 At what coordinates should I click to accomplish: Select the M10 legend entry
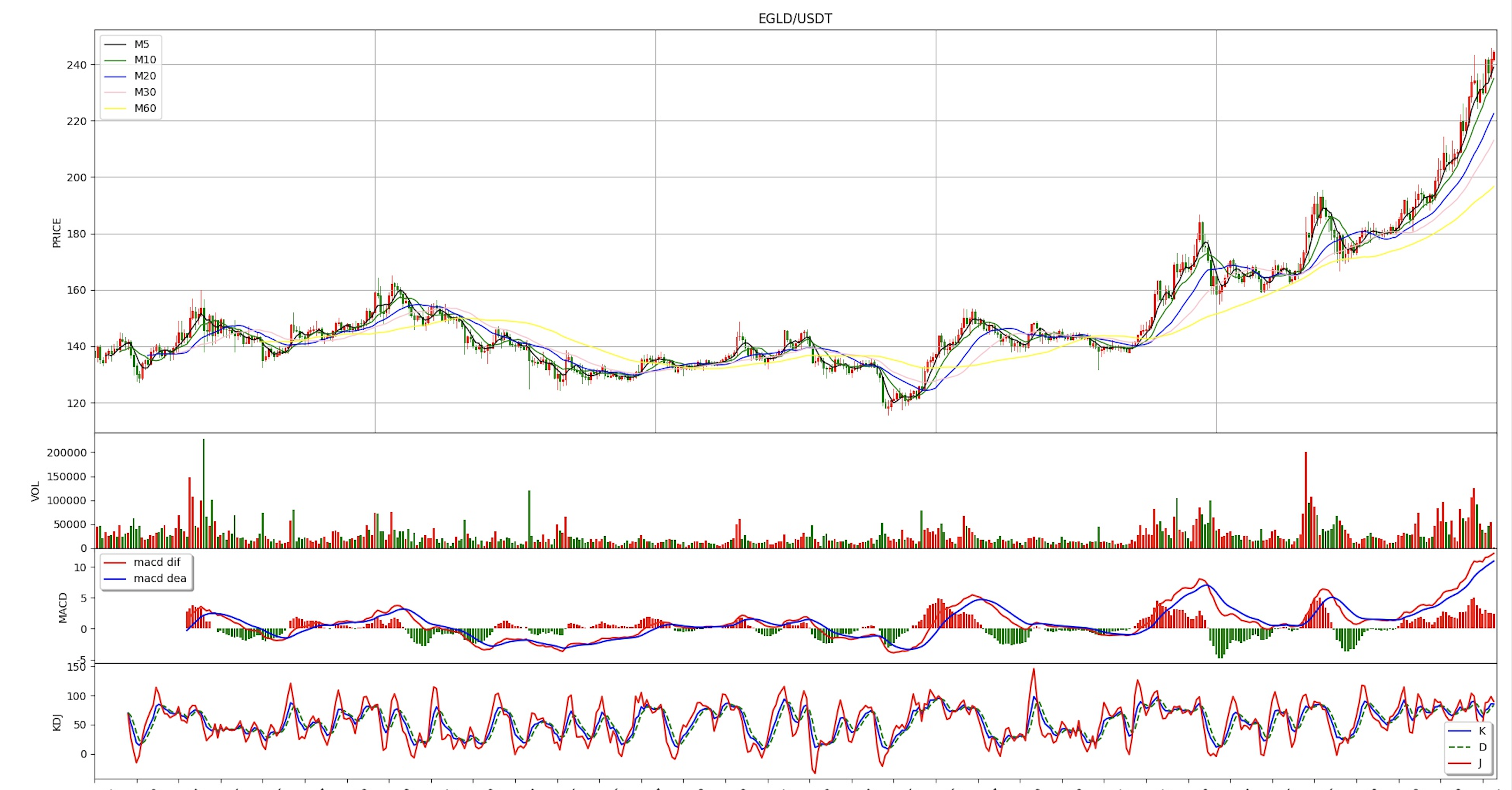tap(144, 60)
